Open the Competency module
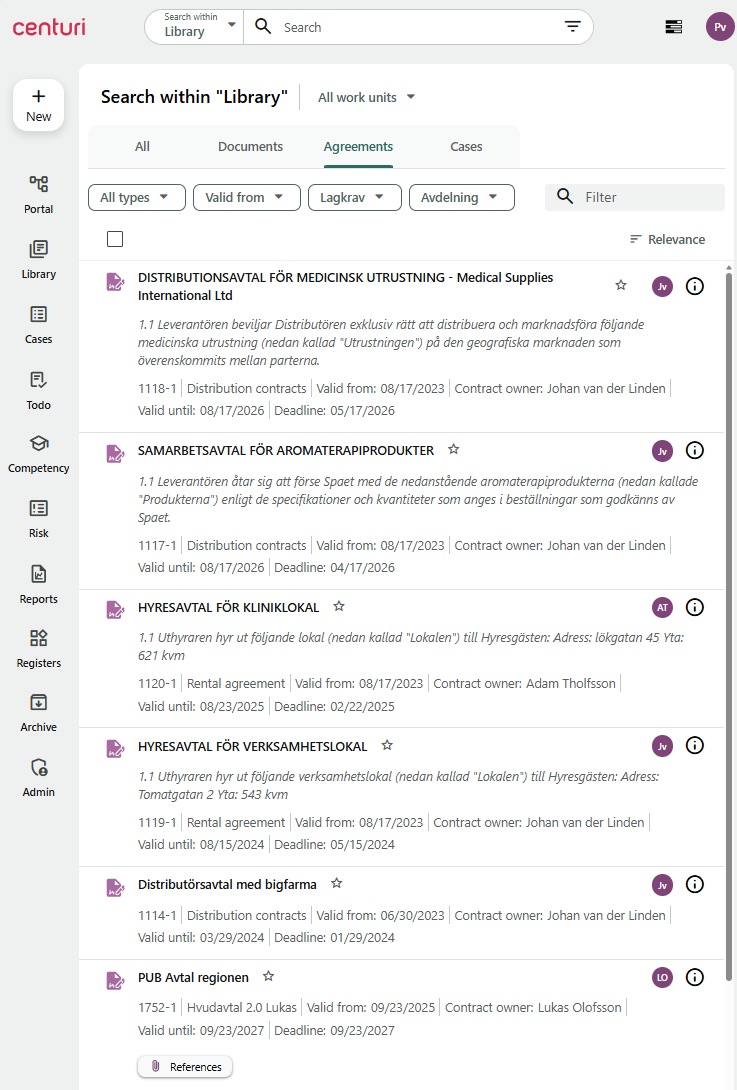This screenshot has width=737, height=1090. click(38, 455)
